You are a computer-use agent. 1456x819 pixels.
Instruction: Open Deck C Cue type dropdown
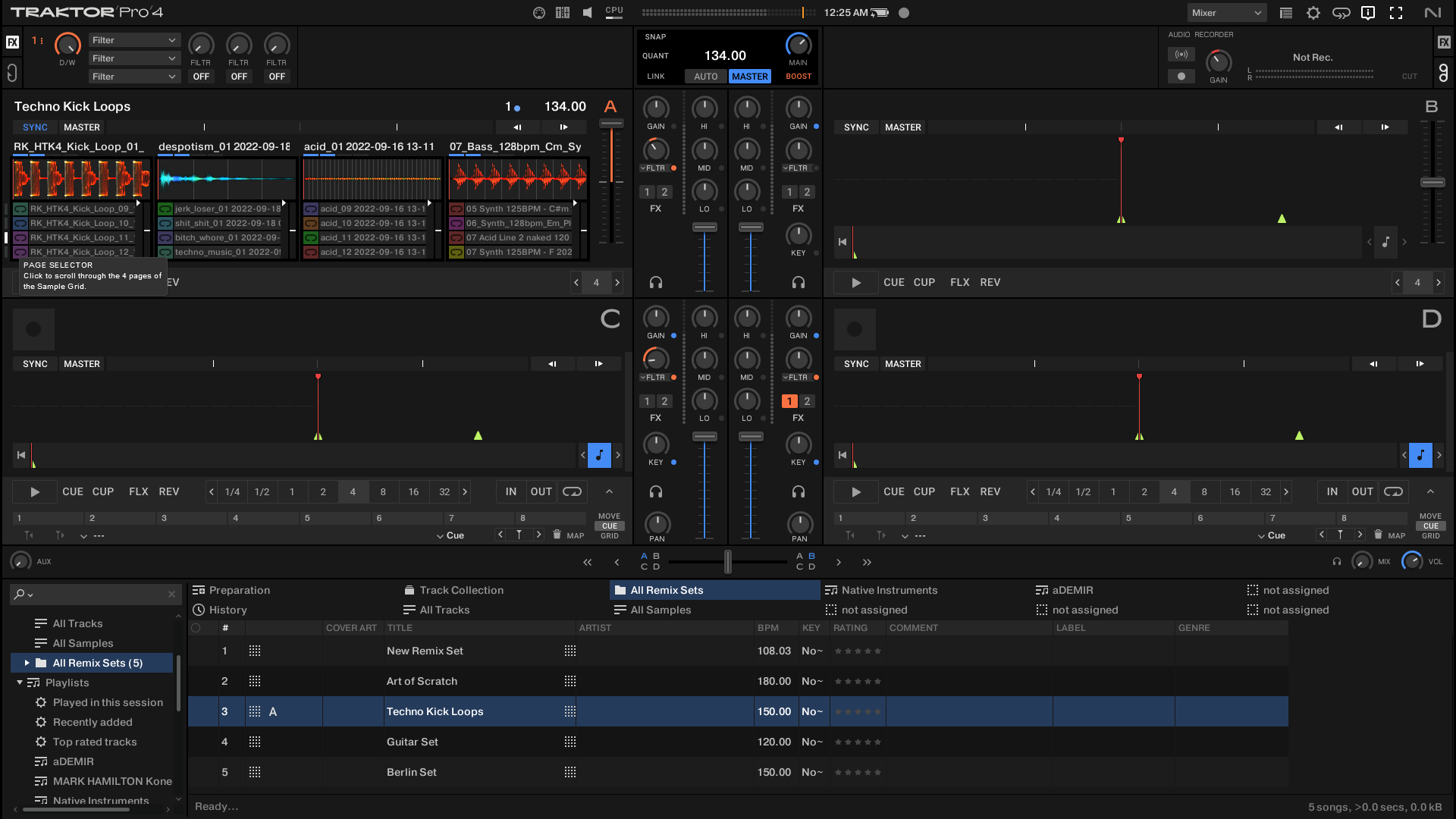click(x=450, y=535)
